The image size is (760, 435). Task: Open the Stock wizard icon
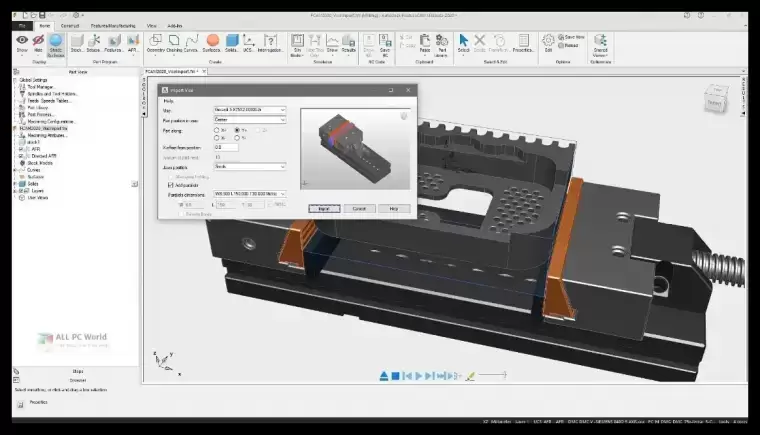(77, 40)
